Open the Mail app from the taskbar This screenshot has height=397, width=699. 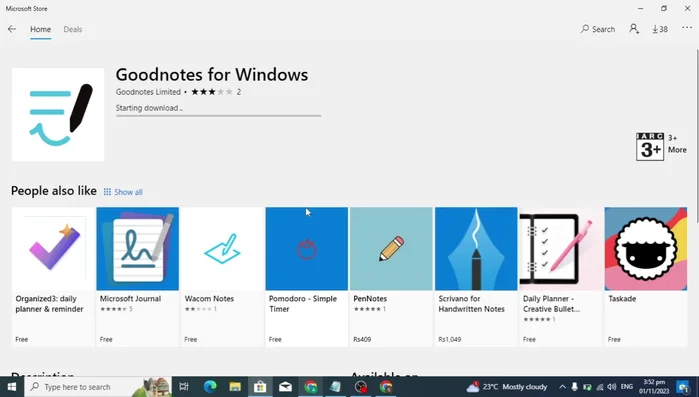285,387
